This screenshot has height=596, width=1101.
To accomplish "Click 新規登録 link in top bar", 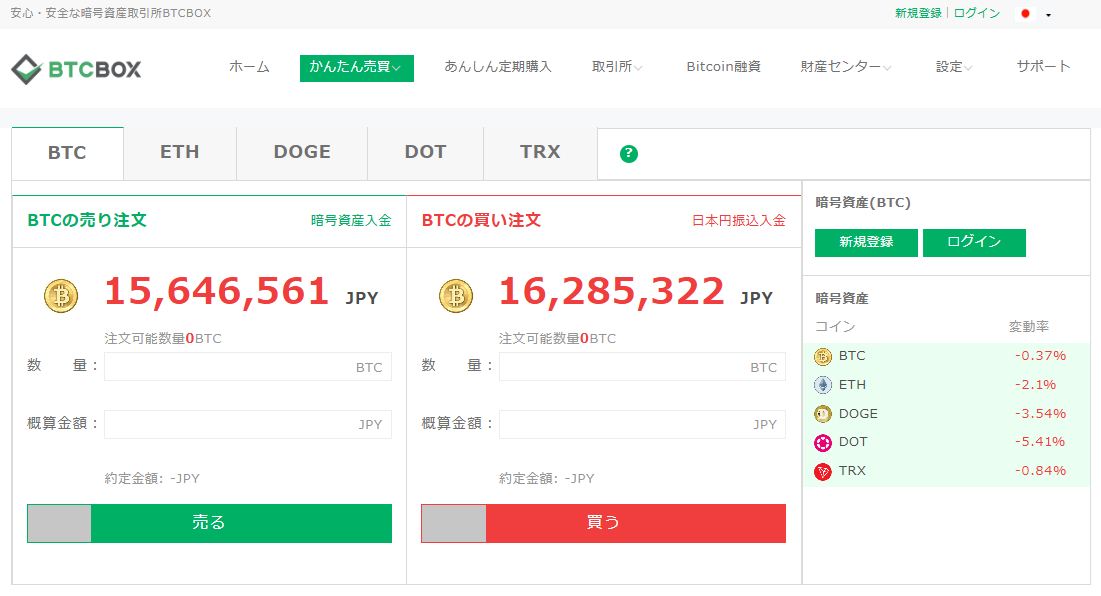I will 918,13.
